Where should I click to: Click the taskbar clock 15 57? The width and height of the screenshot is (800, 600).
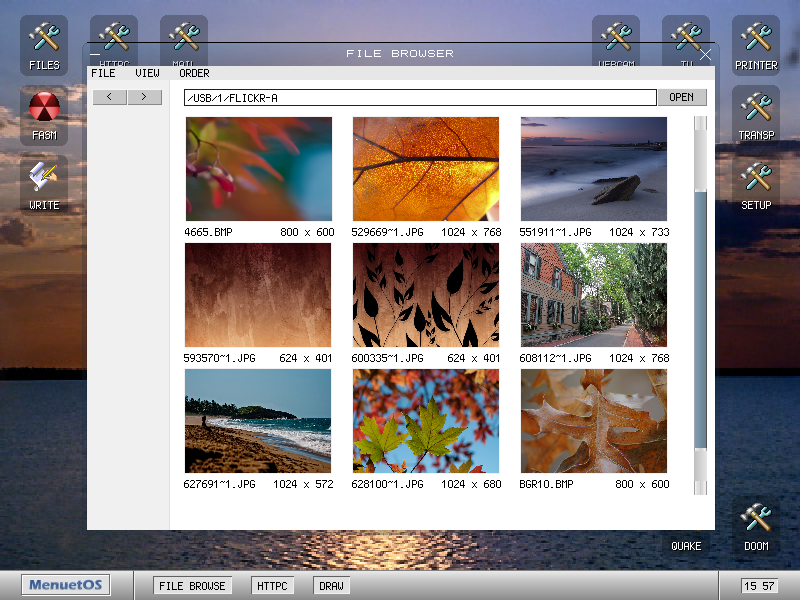(x=759, y=586)
